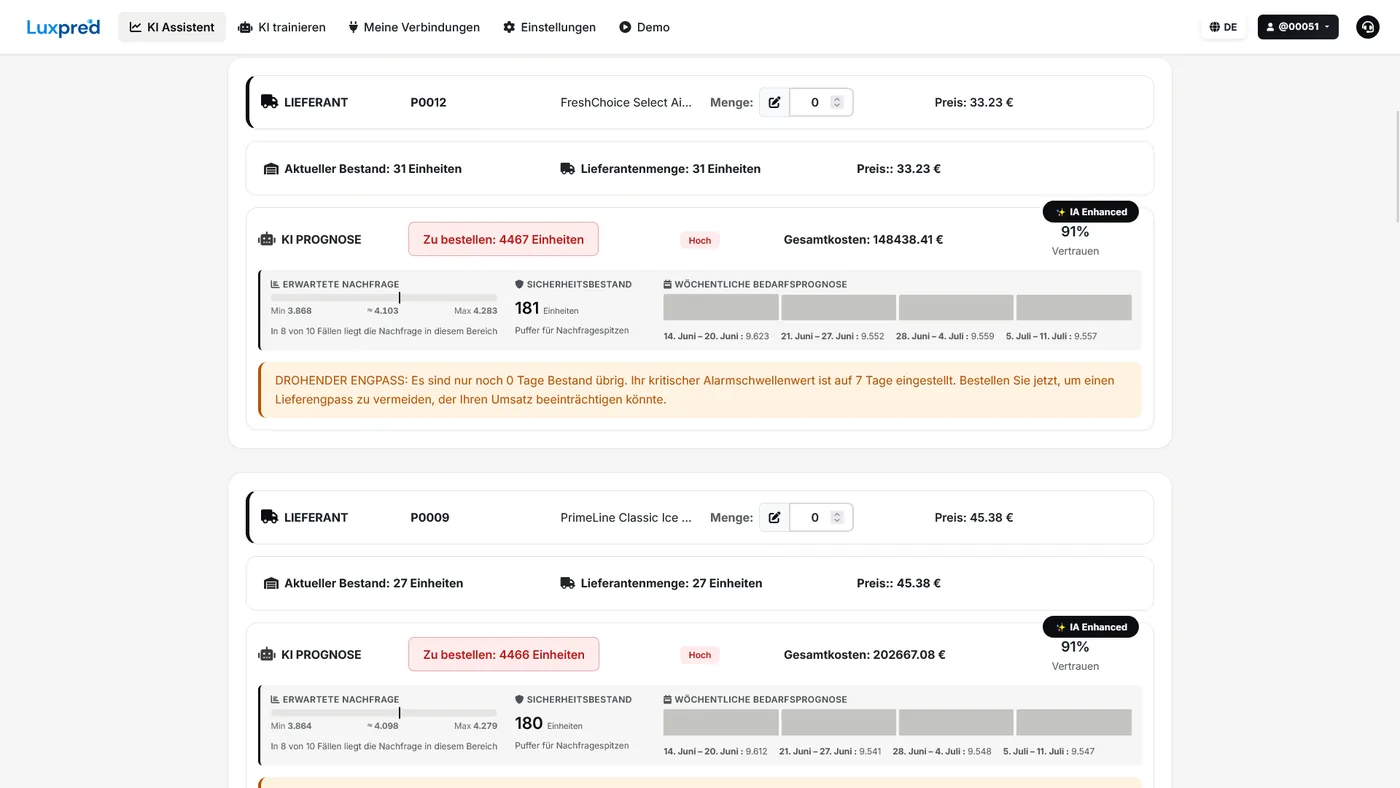Click the DROHENDER ENGPASS warning message
Image resolution: width=1400 pixels, height=788 pixels.
pos(700,390)
